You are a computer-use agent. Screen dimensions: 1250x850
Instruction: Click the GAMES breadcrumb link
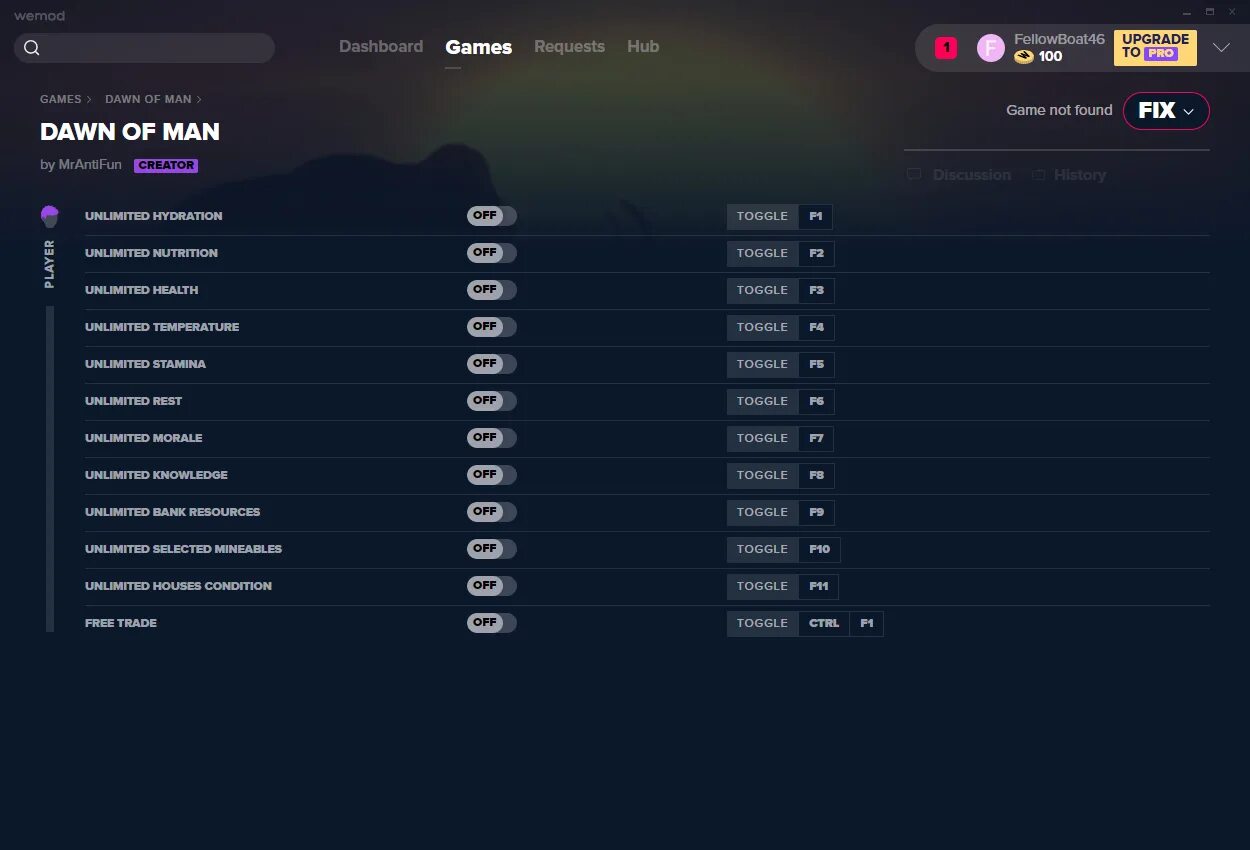61,99
